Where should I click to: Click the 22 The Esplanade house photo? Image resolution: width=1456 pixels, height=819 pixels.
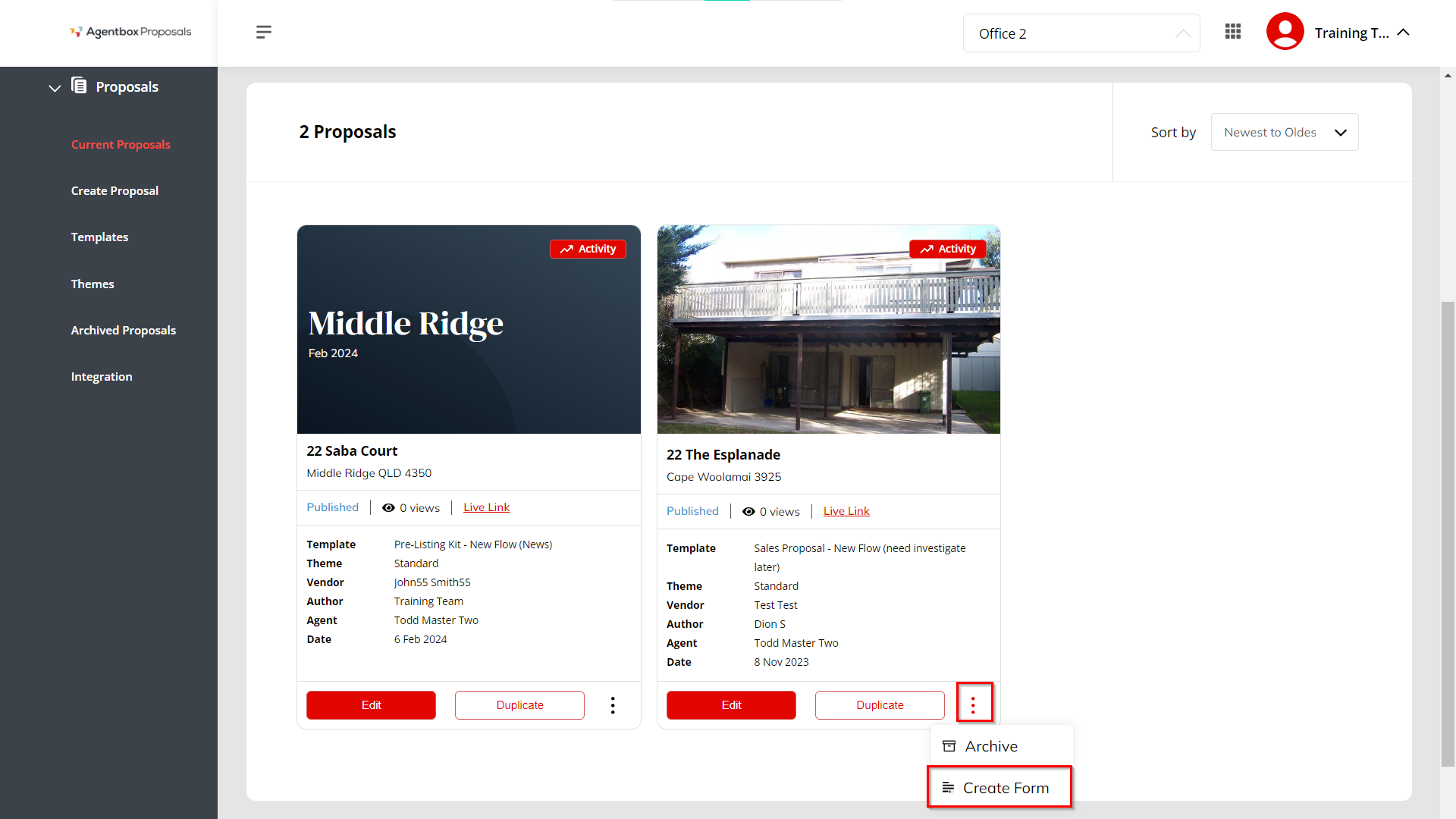(829, 329)
